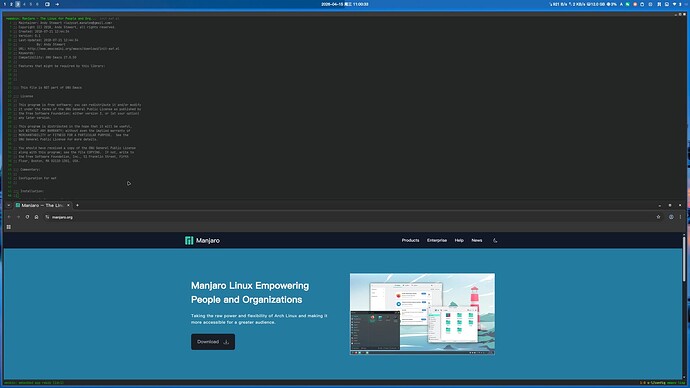Go forward in browser history
This screenshot has width=690, height=388.
pyautogui.click(x=18, y=217)
